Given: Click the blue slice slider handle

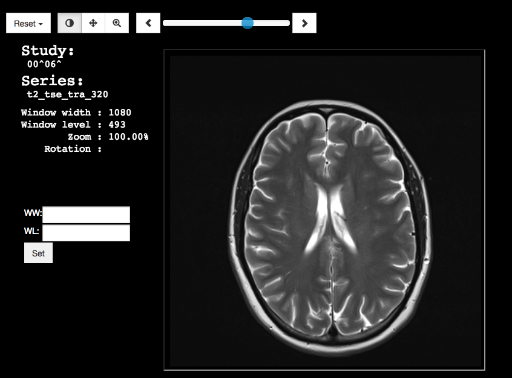Looking at the screenshot, I should [x=247, y=23].
